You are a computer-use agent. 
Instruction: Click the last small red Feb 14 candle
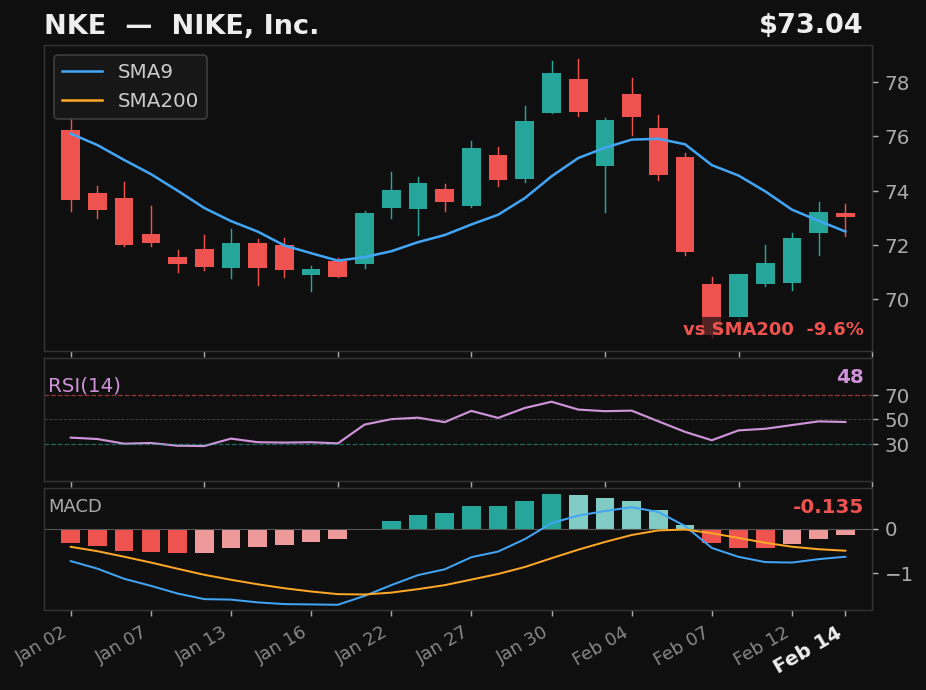846,215
